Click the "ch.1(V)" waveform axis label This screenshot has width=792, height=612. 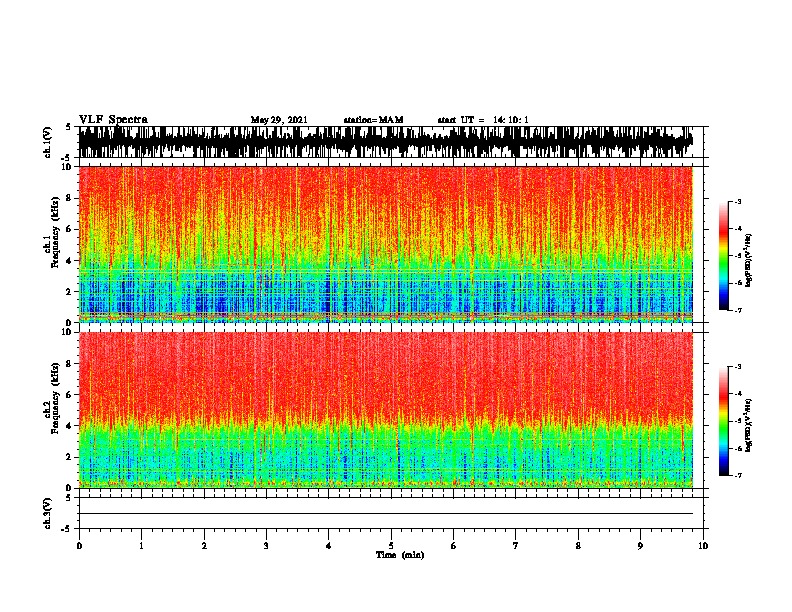48,142
